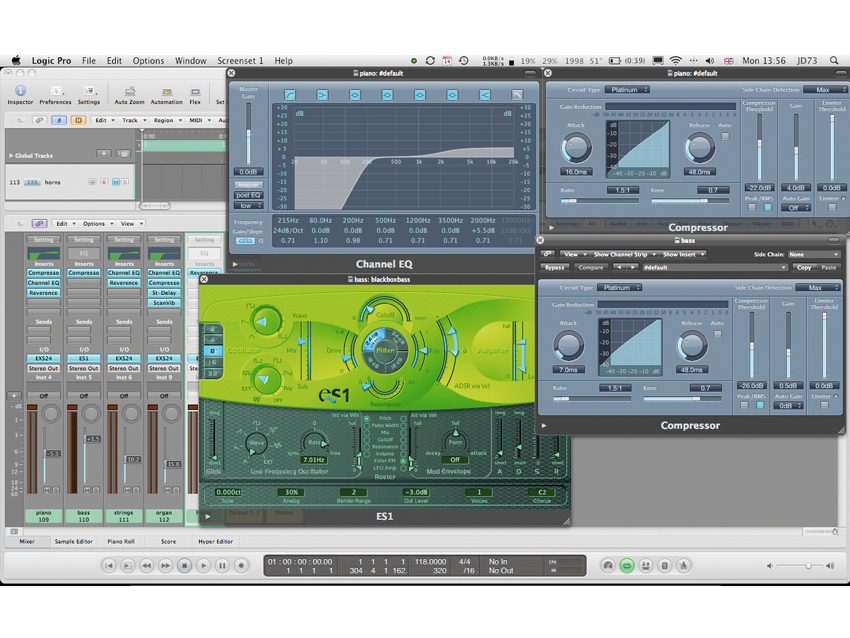Open the Inspector from the toolbar
Screen dimensions: 850x638
[x=20, y=94]
